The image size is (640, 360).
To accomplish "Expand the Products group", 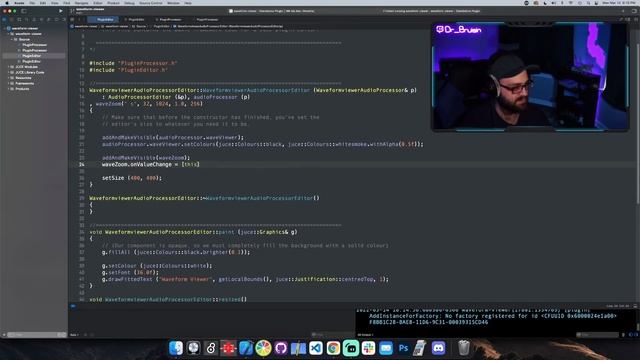I will click(9, 89).
